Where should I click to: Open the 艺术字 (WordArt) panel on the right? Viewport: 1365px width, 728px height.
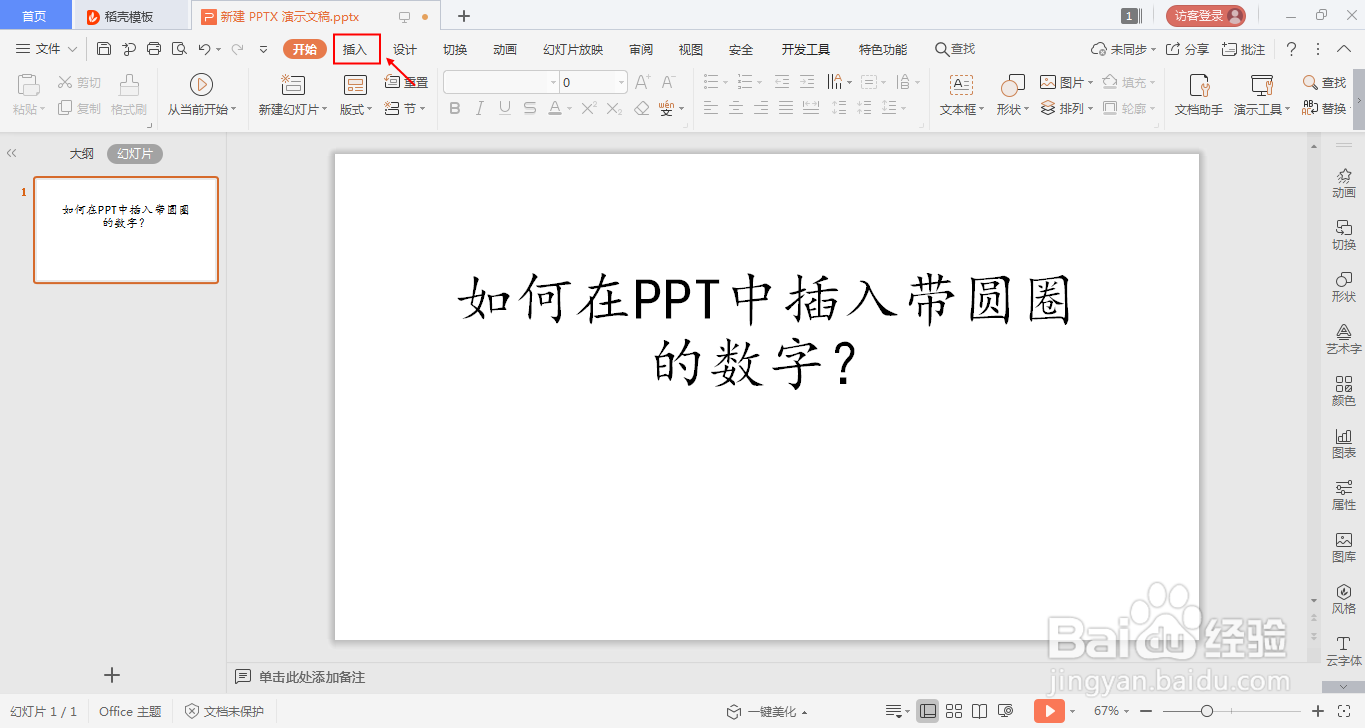point(1343,338)
